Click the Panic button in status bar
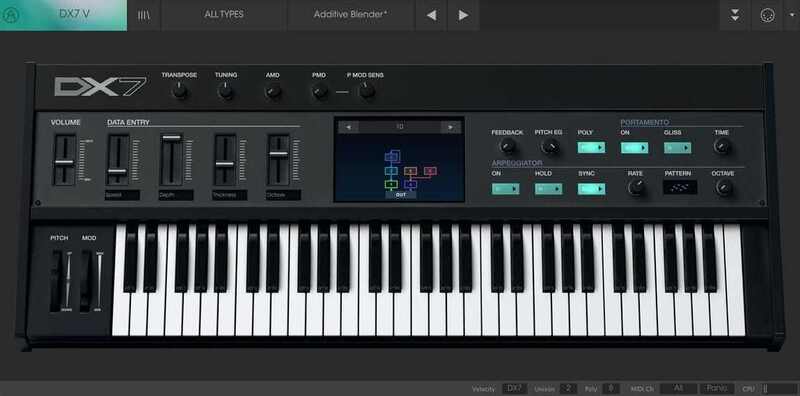 point(716,388)
